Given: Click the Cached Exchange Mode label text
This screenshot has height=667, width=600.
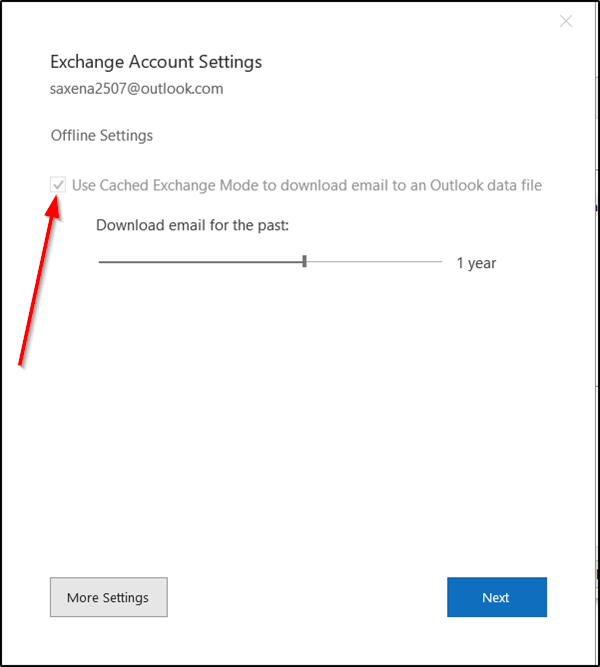Looking at the screenshot, I should point(307,185).
